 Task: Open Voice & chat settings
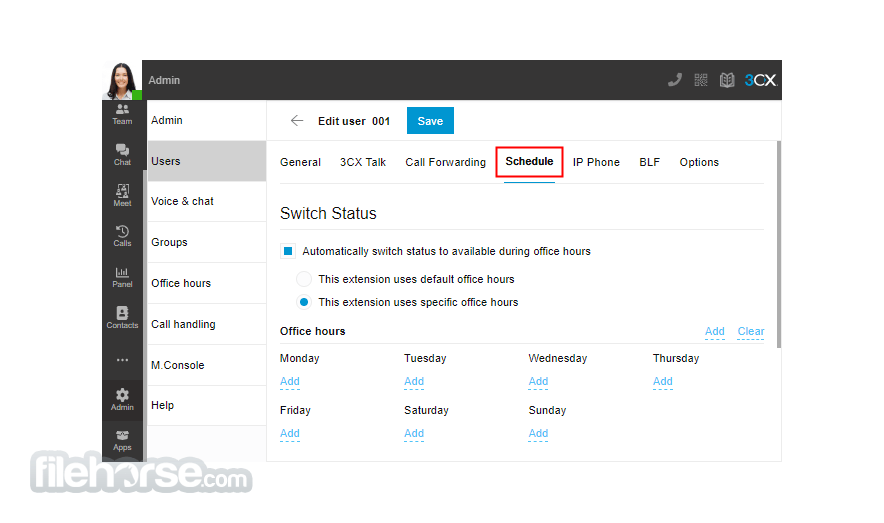click(206, 201)
